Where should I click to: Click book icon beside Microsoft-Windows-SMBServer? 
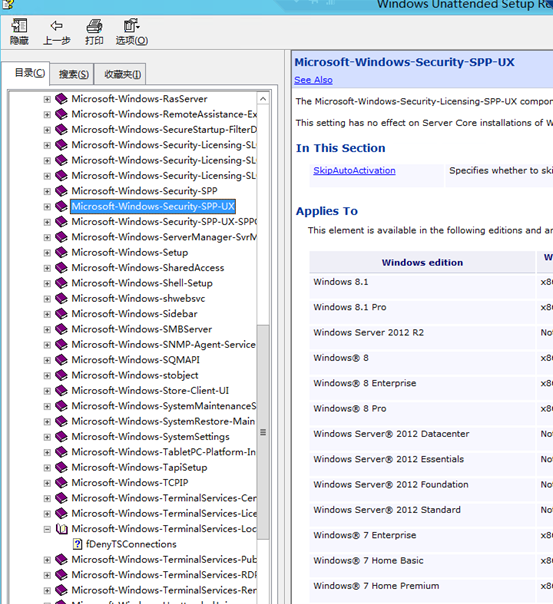click(61, 329)
